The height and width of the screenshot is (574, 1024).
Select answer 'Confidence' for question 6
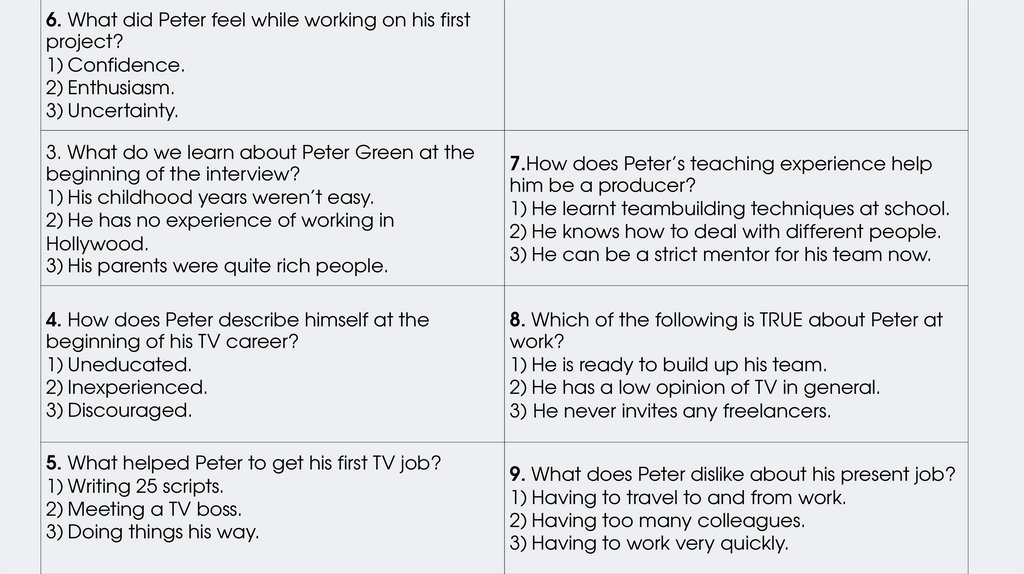click(x=115, y=65)
